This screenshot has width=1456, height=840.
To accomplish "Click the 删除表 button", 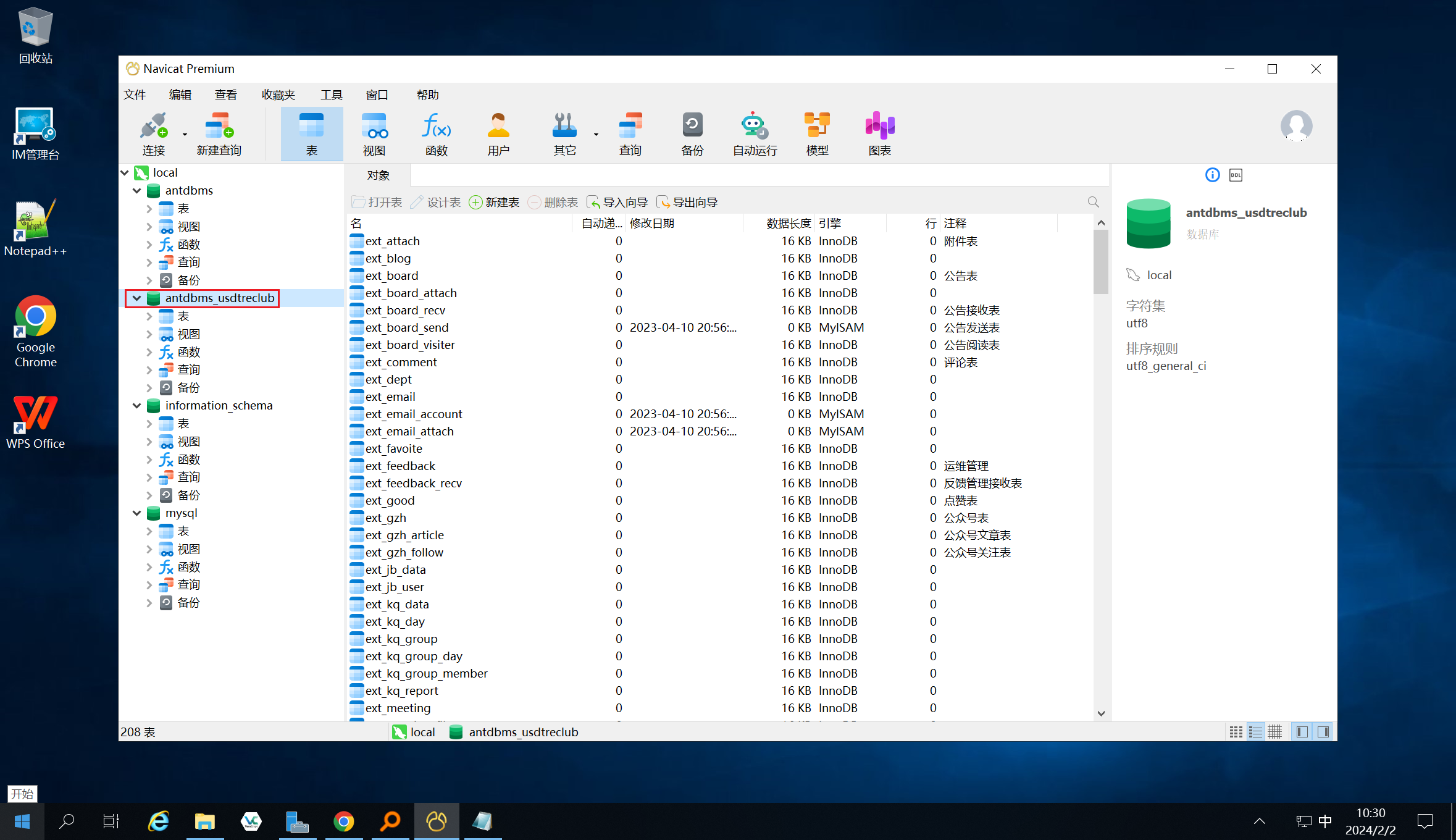I will [x=553, y=203].
